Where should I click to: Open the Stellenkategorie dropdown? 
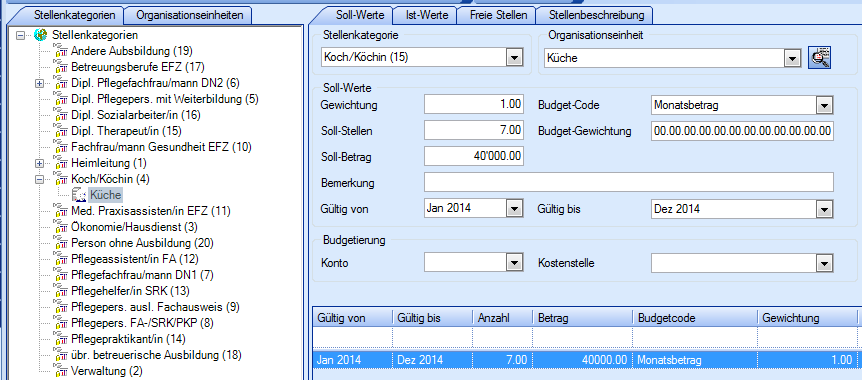514,57
